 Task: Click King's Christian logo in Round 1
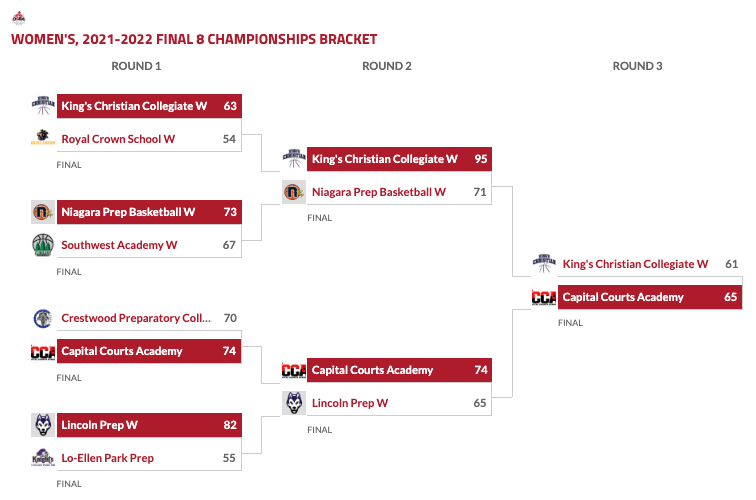tap(42, 105)
